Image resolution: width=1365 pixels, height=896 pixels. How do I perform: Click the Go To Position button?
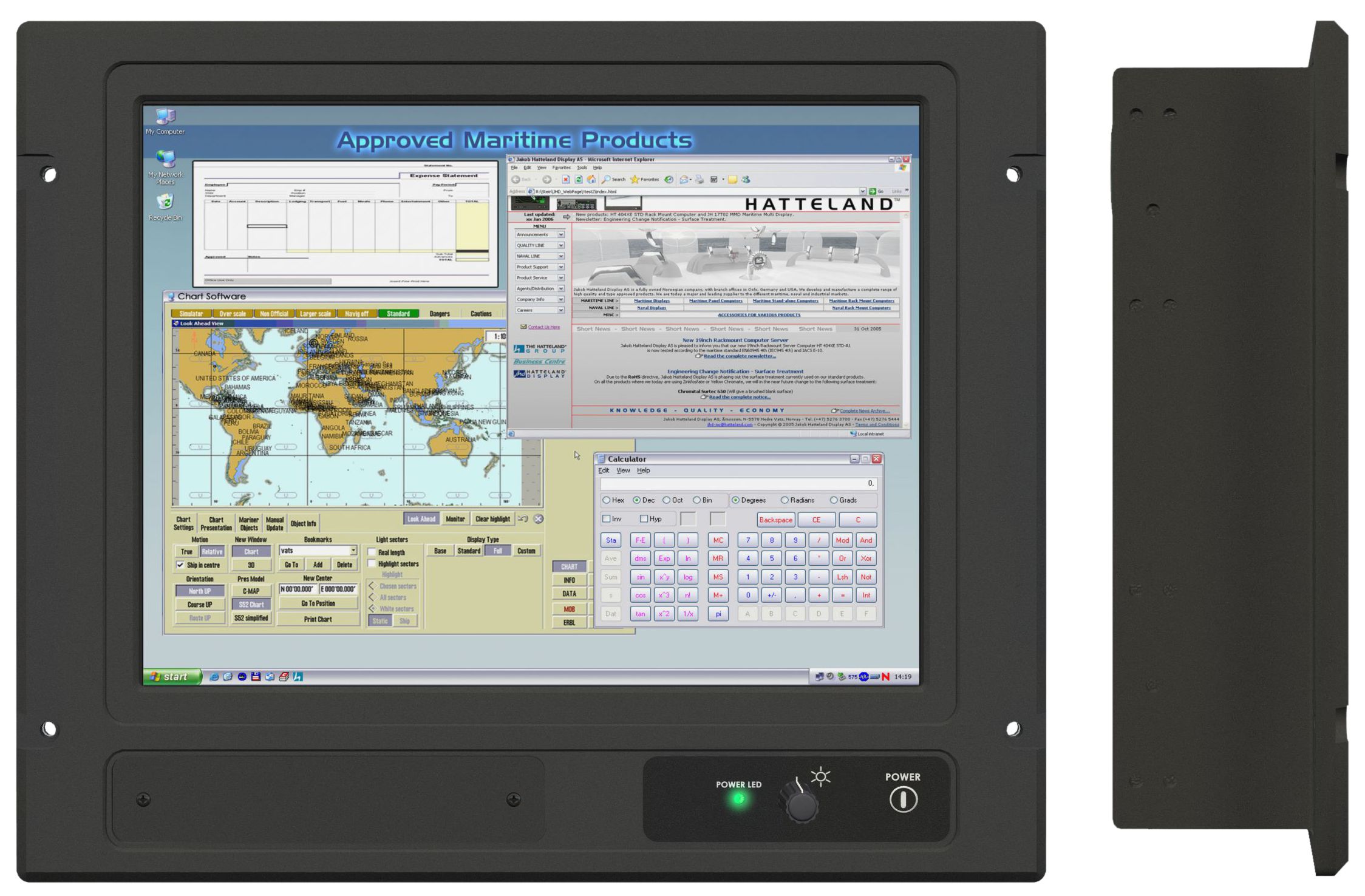pos(318,603)
